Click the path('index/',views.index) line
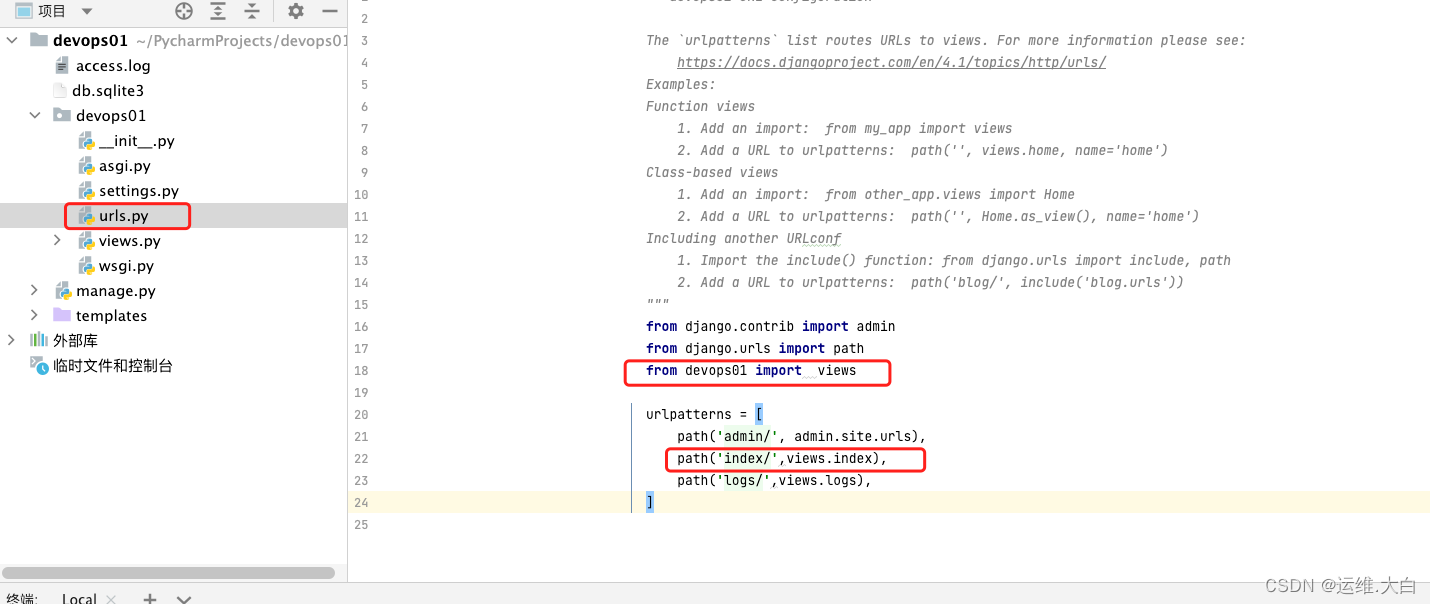The width and height of the screenshot is (1430, 604). click(x=782, y=458)
